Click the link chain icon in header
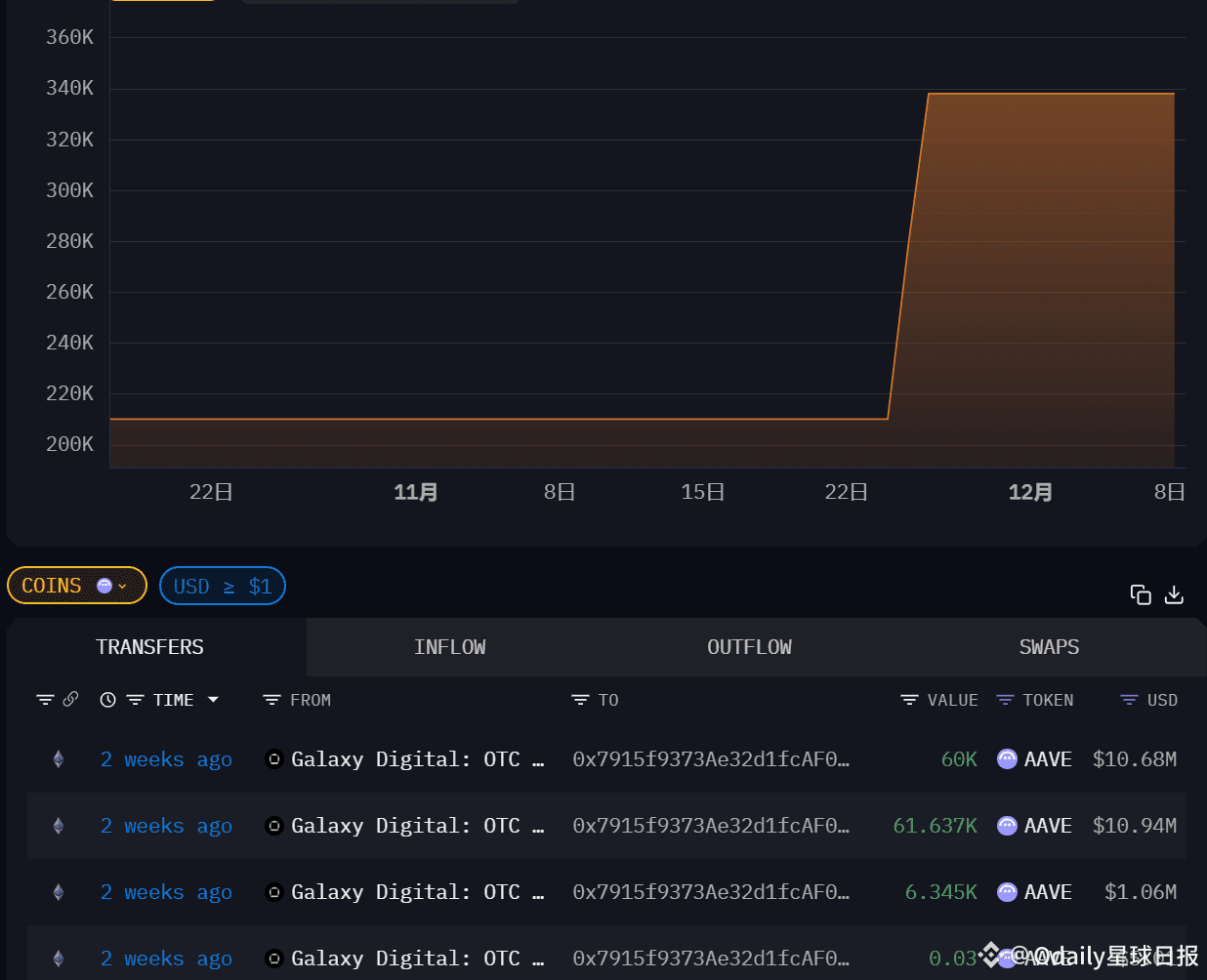1207x980 pixels. coord(71,699)
